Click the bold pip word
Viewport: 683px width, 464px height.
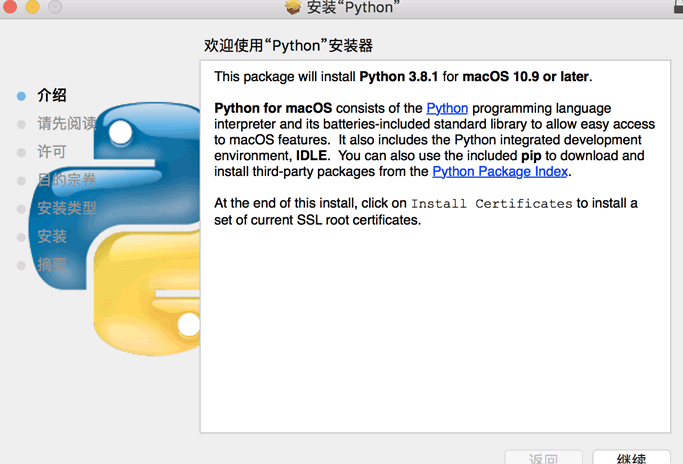pyautogui.click(x=531, y=156)
